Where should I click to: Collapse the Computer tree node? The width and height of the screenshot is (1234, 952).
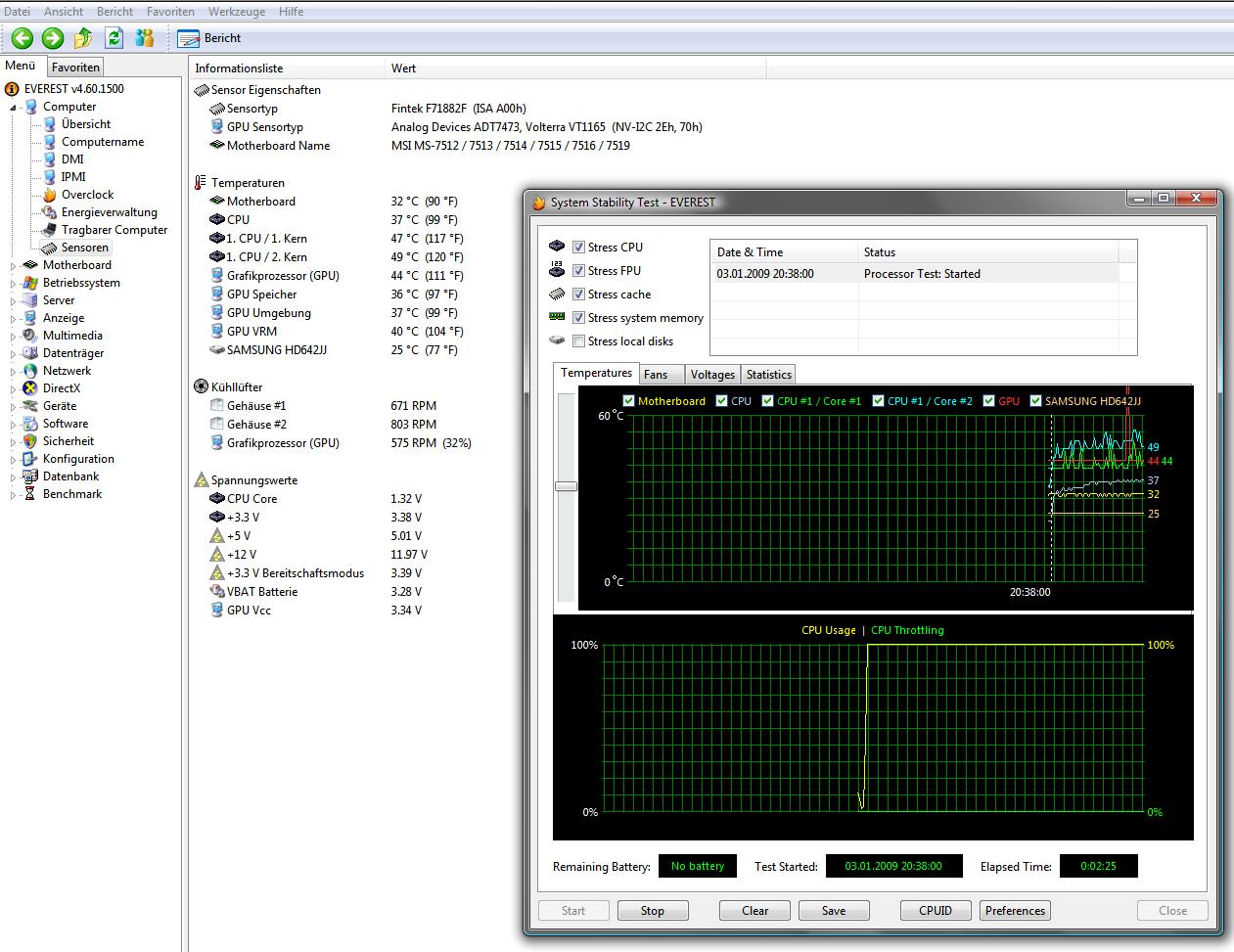pos(14,108)
